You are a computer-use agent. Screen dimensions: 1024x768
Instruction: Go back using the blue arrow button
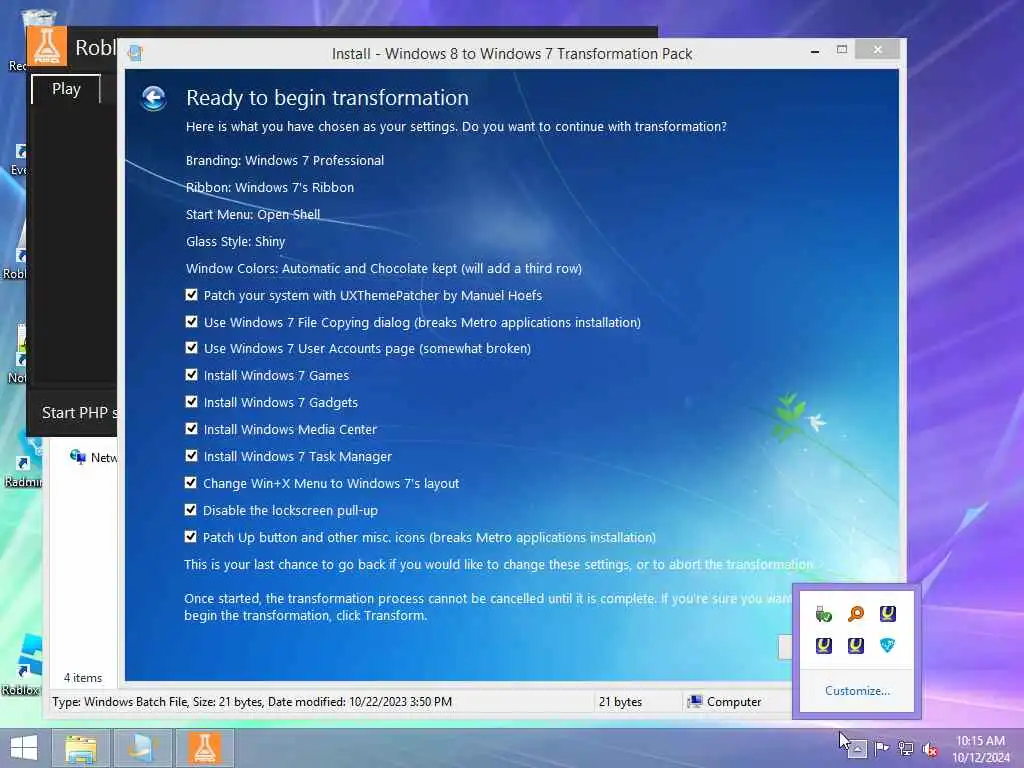[x=153, y=99]
